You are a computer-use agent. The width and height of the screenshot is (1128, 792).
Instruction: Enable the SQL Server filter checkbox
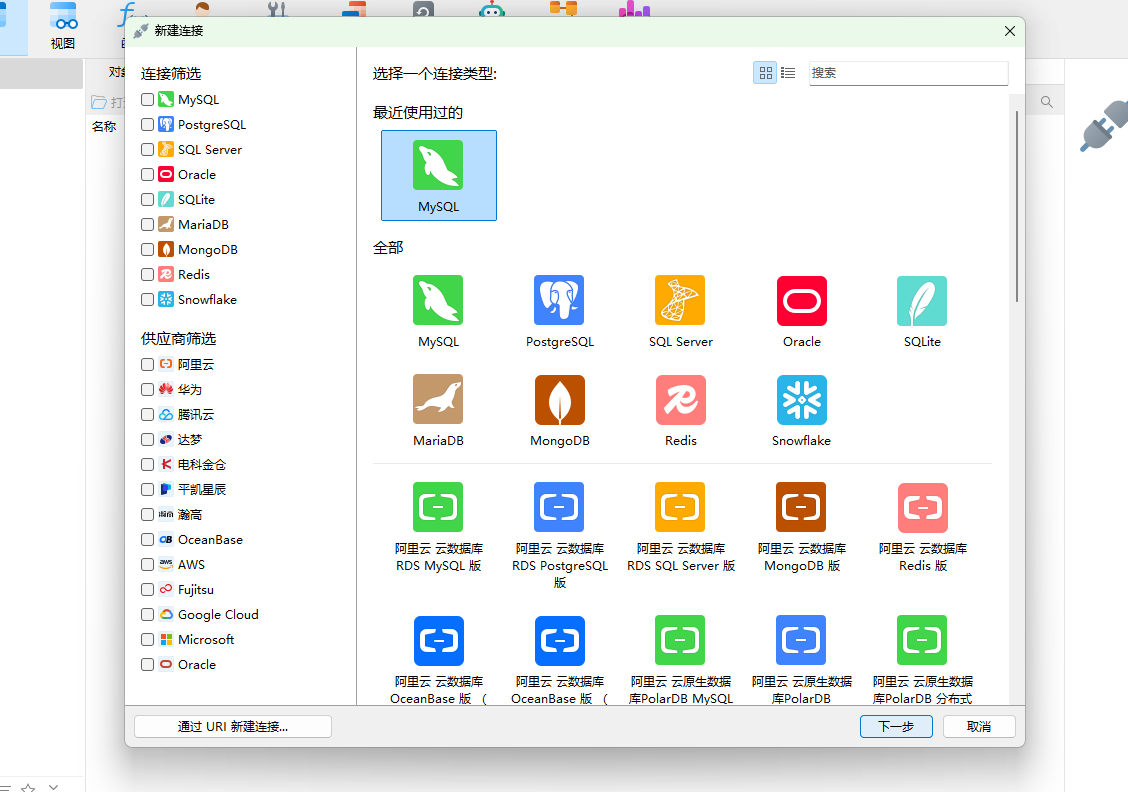pyautogui.click(x=147, y=149)
